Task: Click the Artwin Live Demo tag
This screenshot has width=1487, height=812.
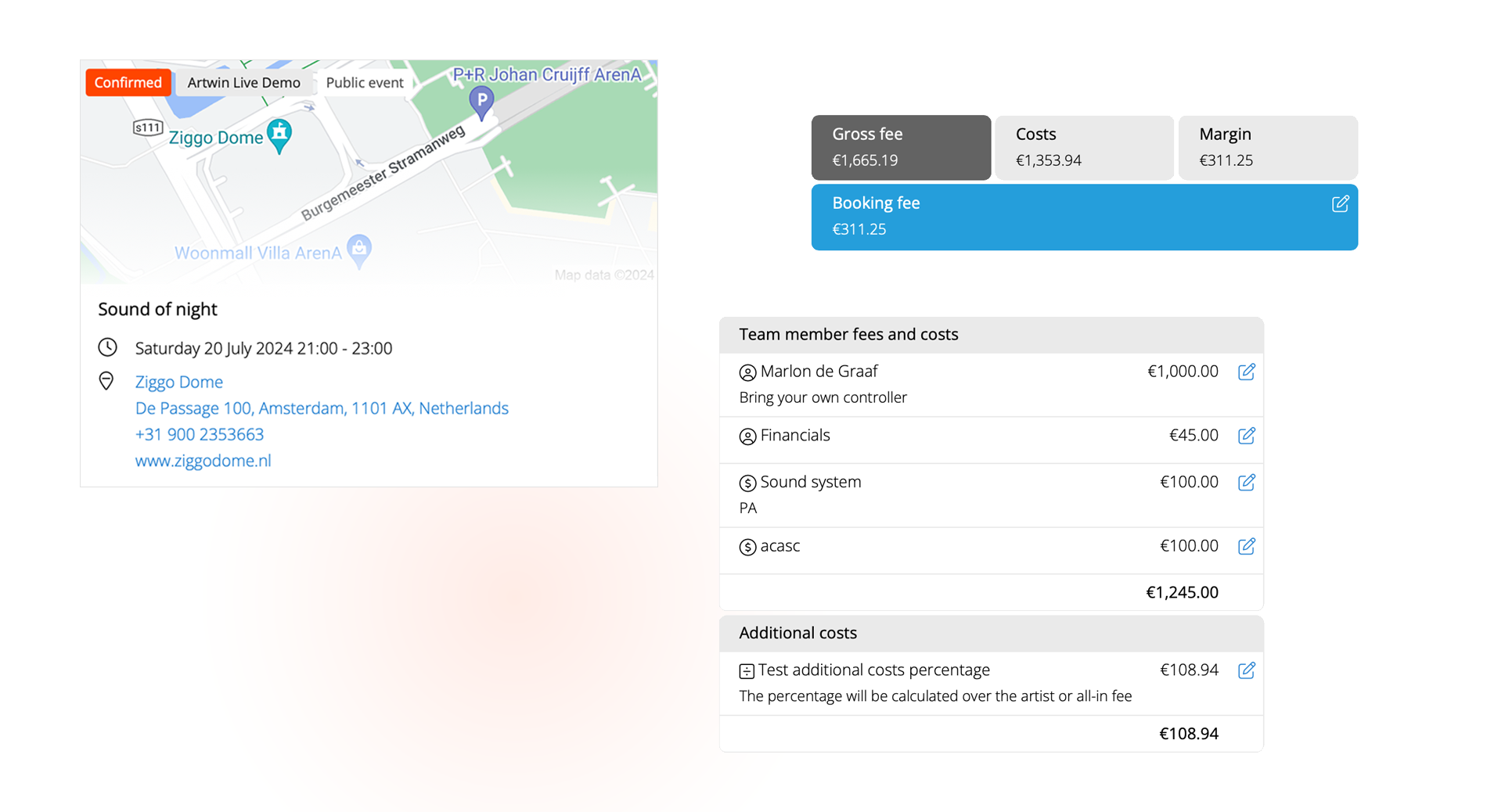Action: tap(243, 82)
